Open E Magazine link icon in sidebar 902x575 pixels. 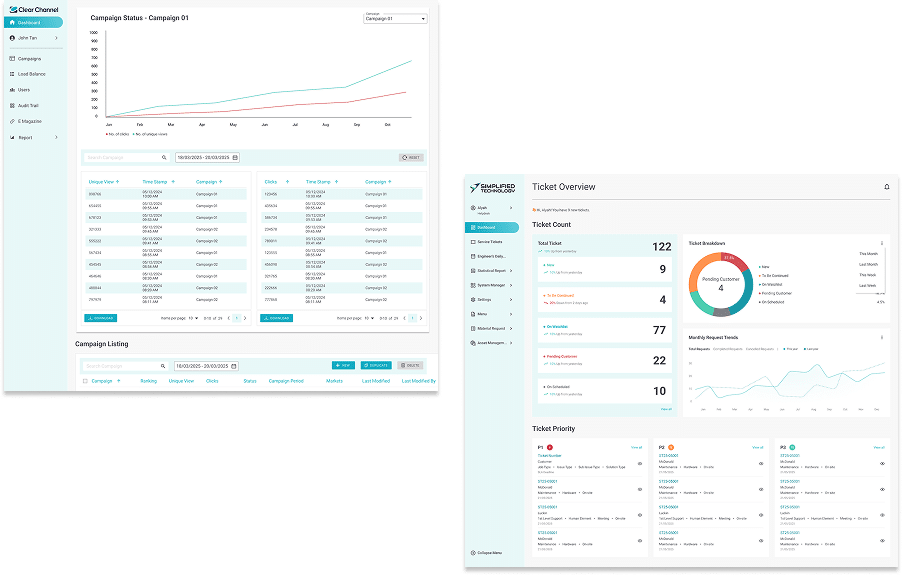[x=11, y=120]
